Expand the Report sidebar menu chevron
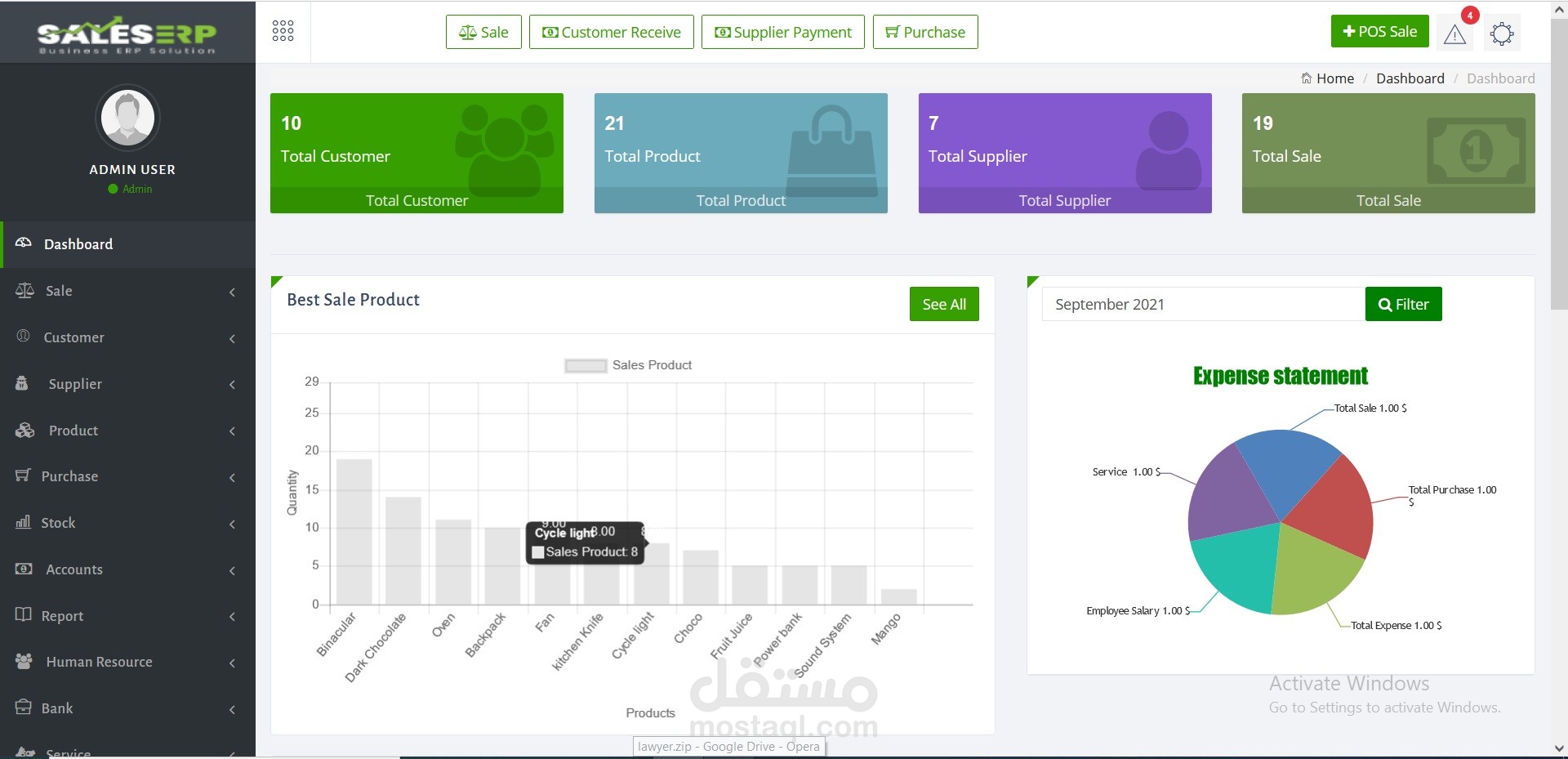 232,617
